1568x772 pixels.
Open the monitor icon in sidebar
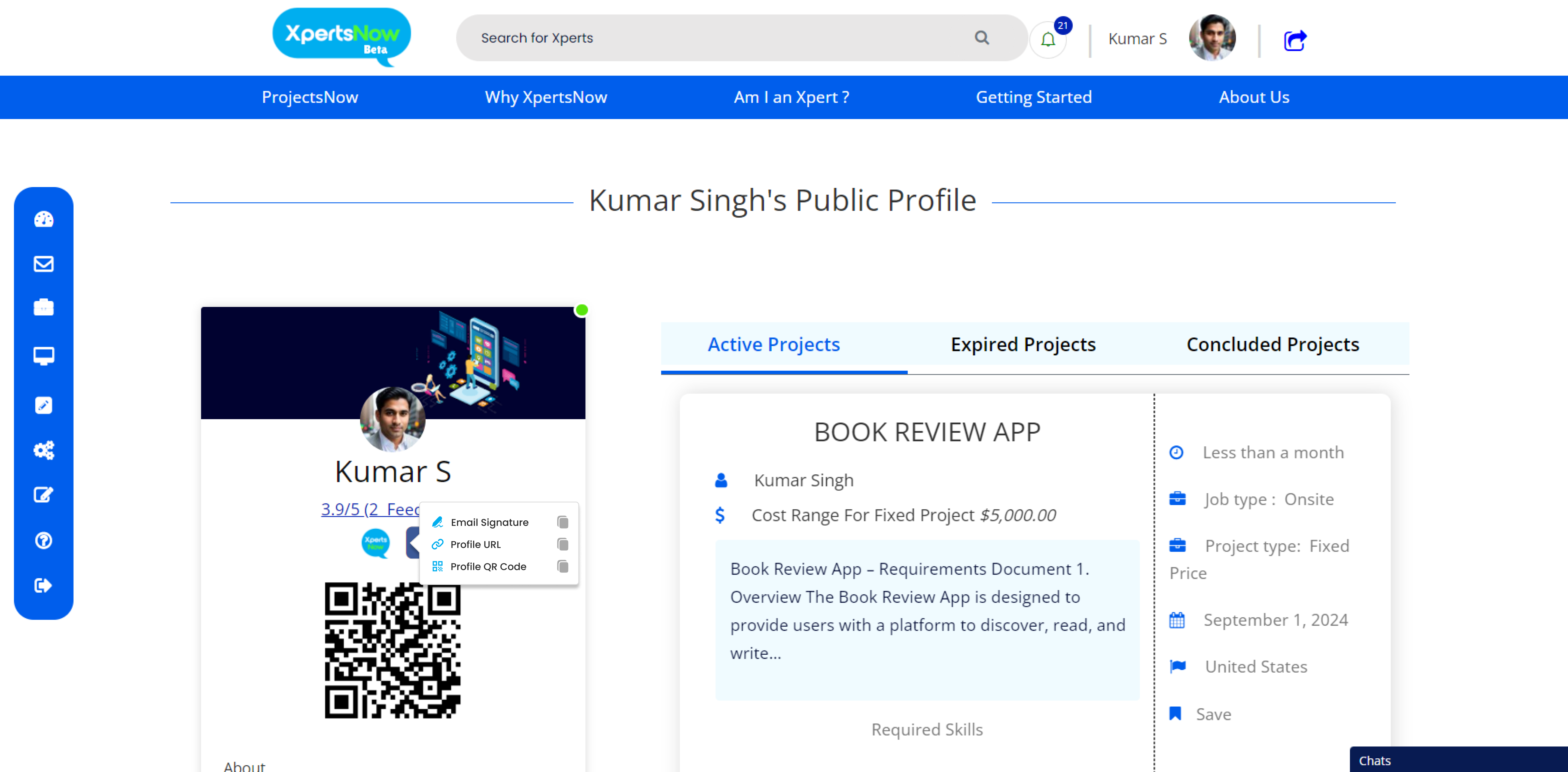[44, 356]
